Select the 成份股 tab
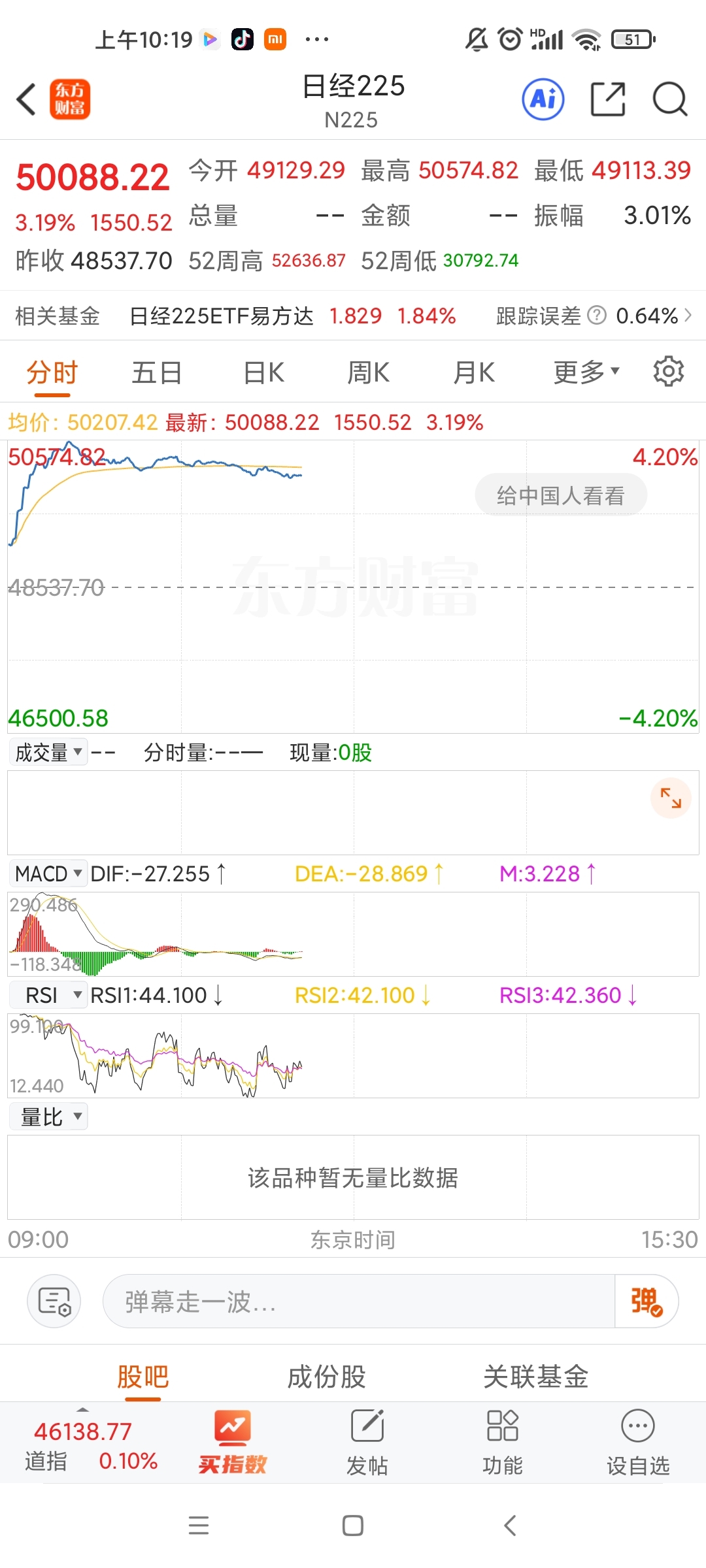Viewport: 706px width, 1568px height. 326,1377
